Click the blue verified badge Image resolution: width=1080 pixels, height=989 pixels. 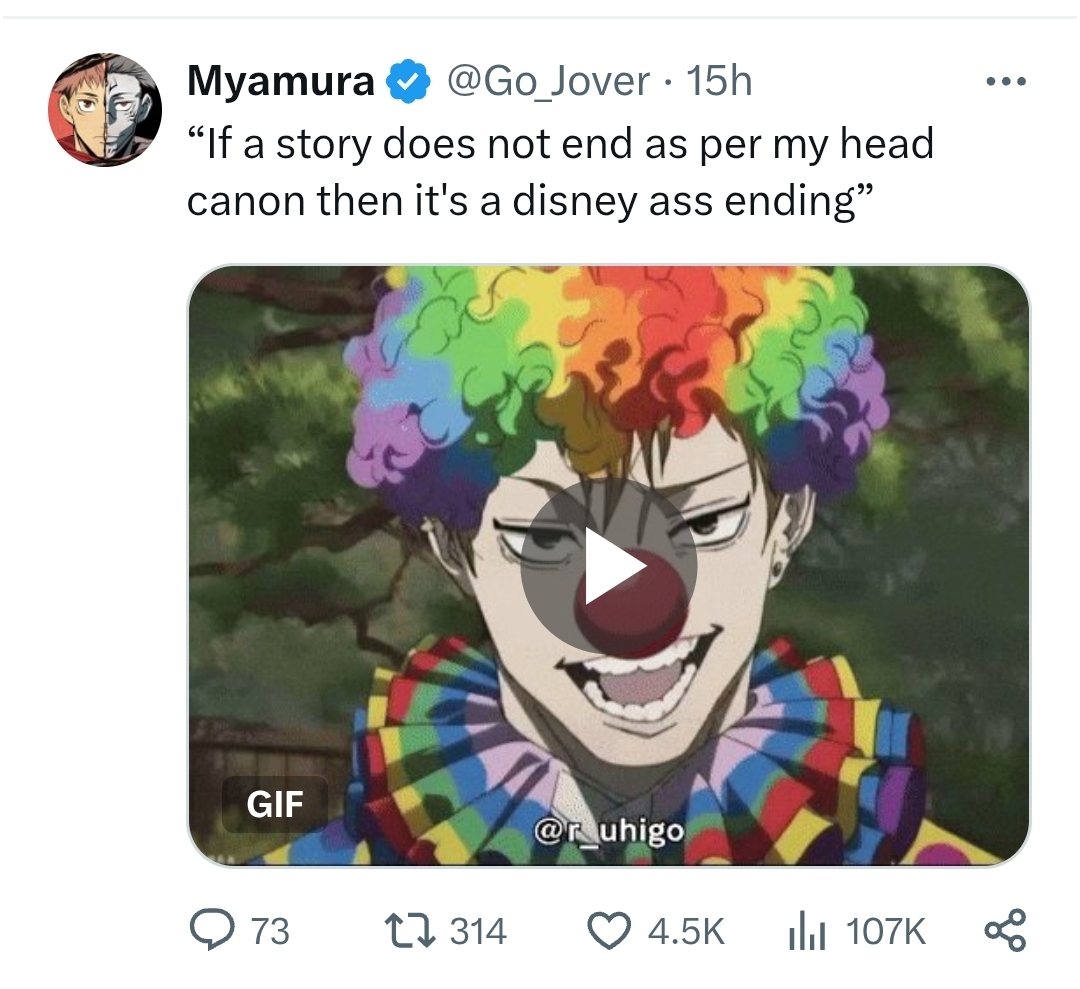coord(408,81)
